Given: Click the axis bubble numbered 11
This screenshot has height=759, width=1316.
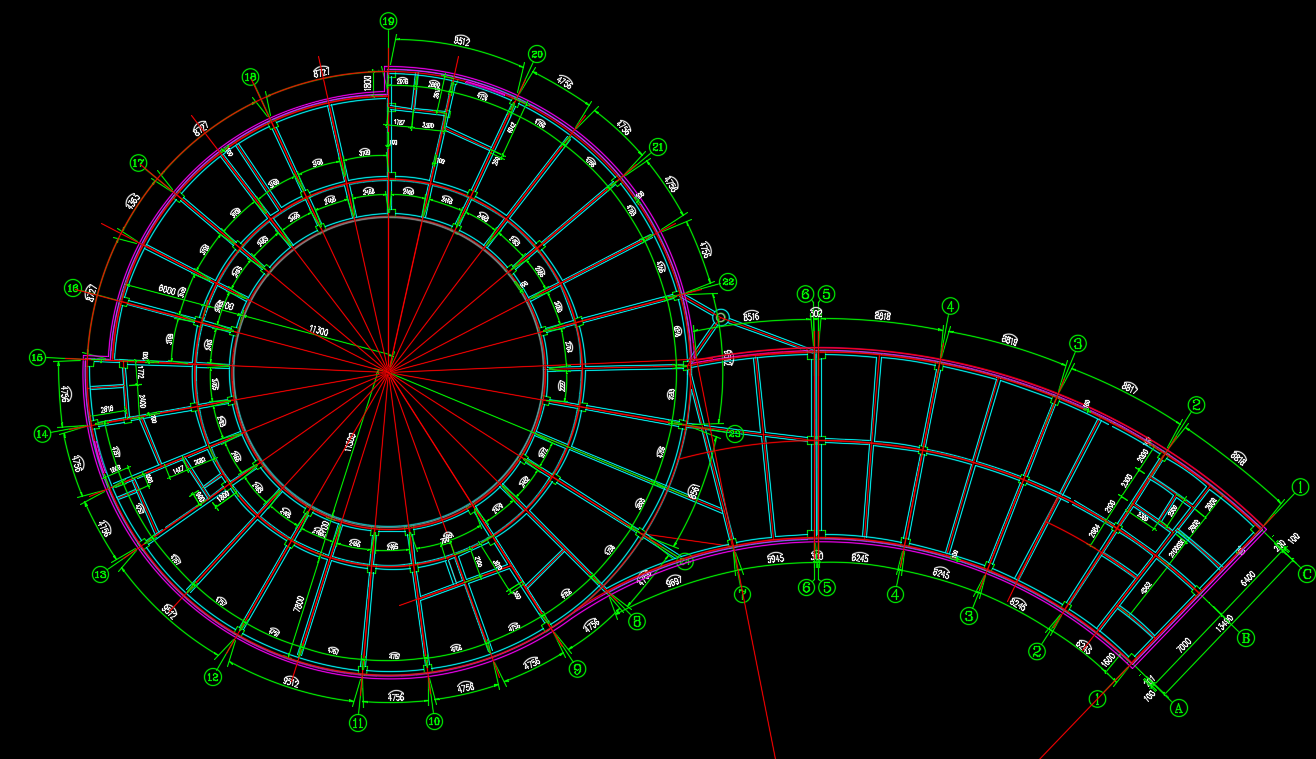Looking at the screenshot, I should [358, 722].
